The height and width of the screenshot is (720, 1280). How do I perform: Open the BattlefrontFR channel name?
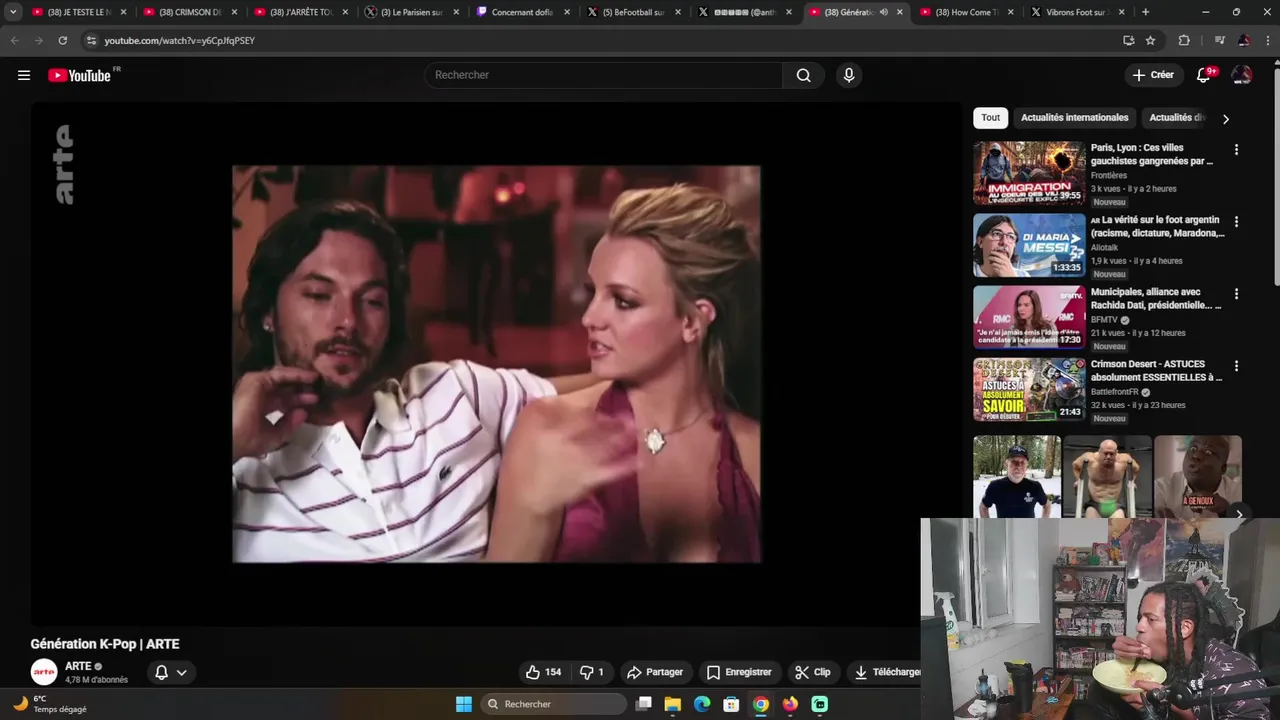point(1116,392)
